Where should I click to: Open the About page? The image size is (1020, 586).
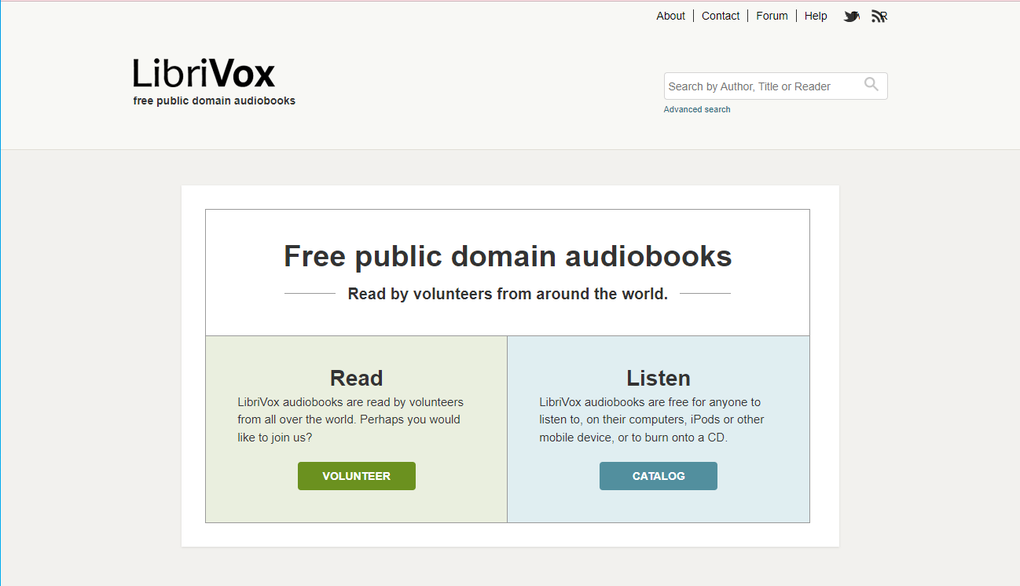coord(670,16)
